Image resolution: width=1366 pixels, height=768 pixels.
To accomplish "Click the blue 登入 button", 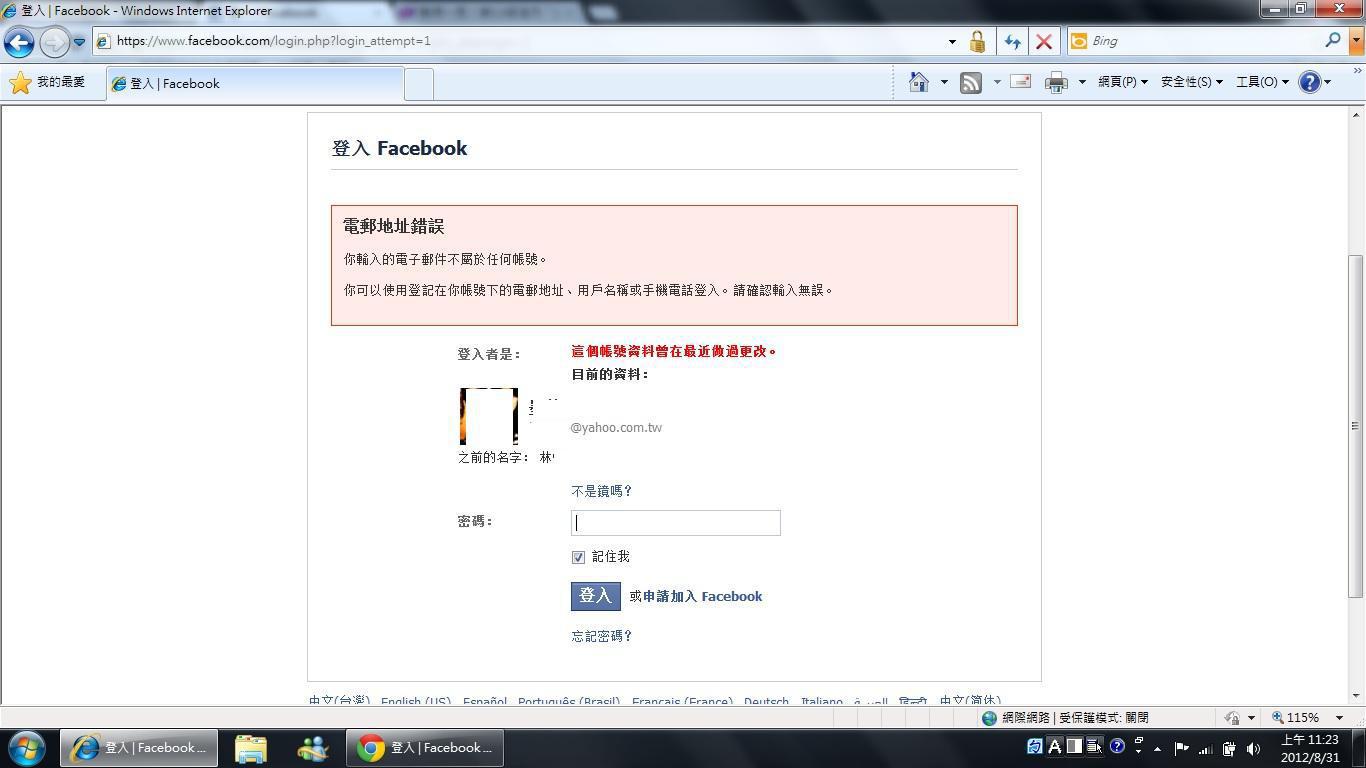I will 595,596.
